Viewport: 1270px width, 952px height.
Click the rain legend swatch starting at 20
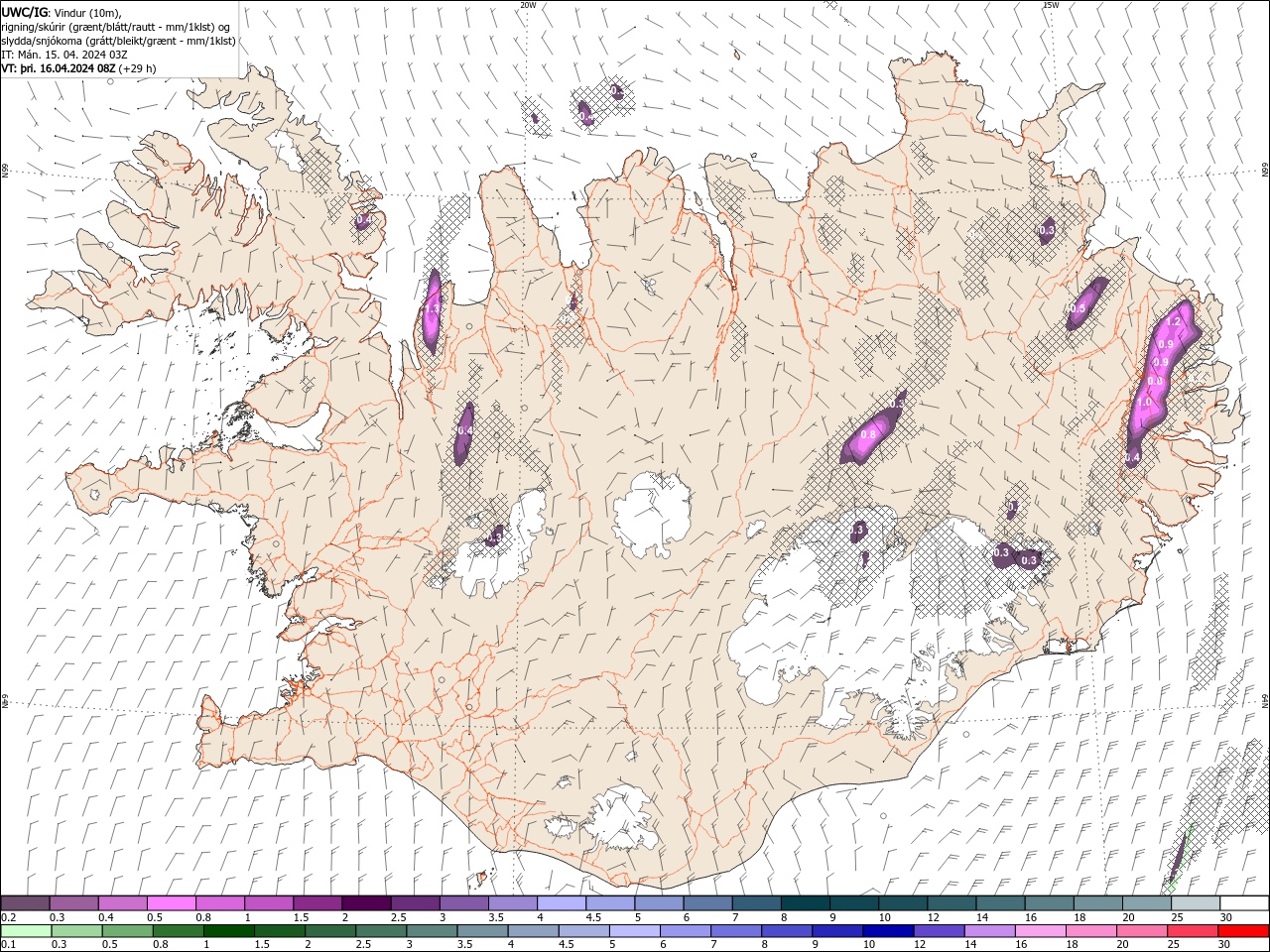coord(1141,931)
